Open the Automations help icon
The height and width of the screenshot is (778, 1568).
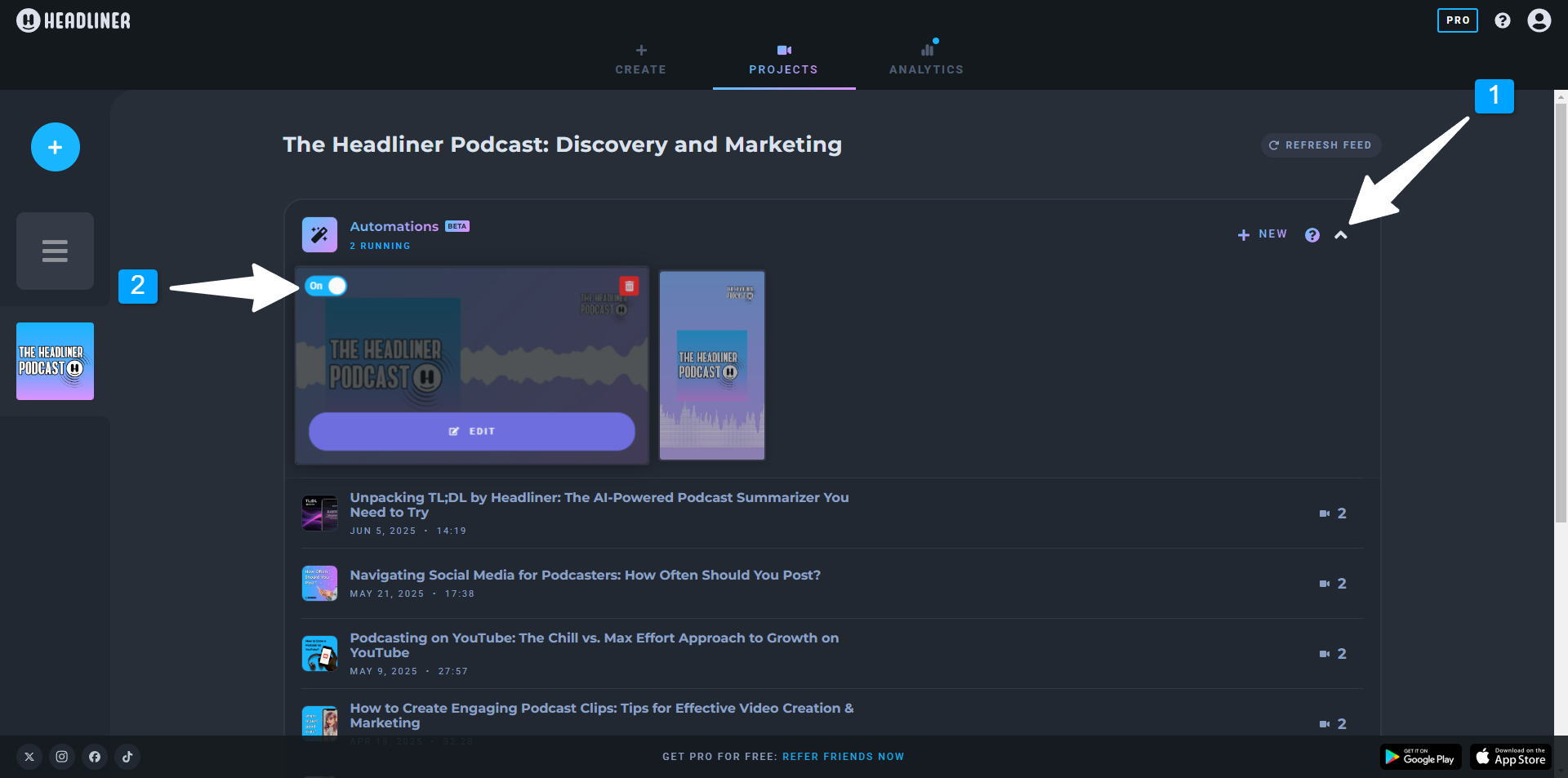[x=1312, y=235]
